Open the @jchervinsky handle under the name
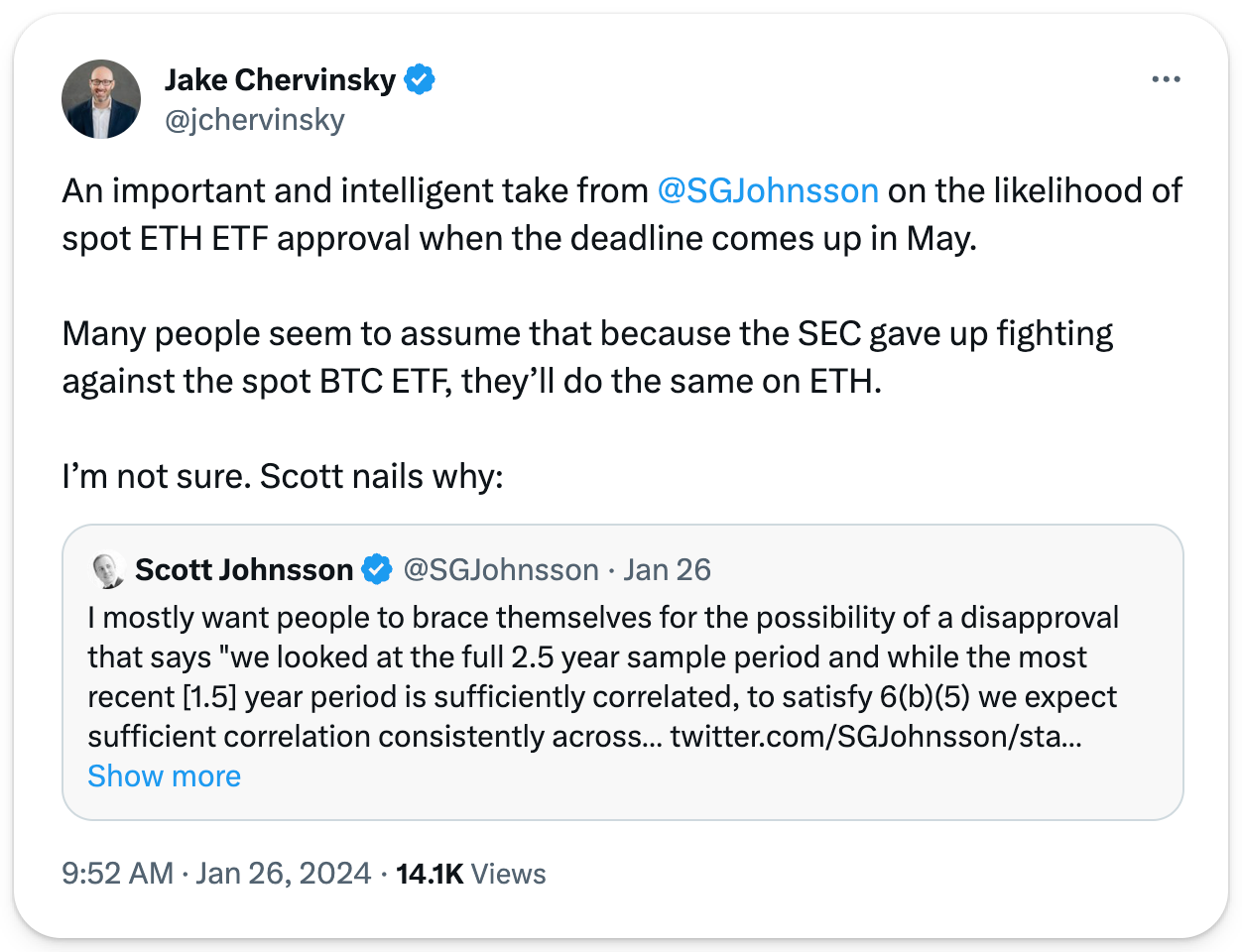 click(x=255, y=120)
